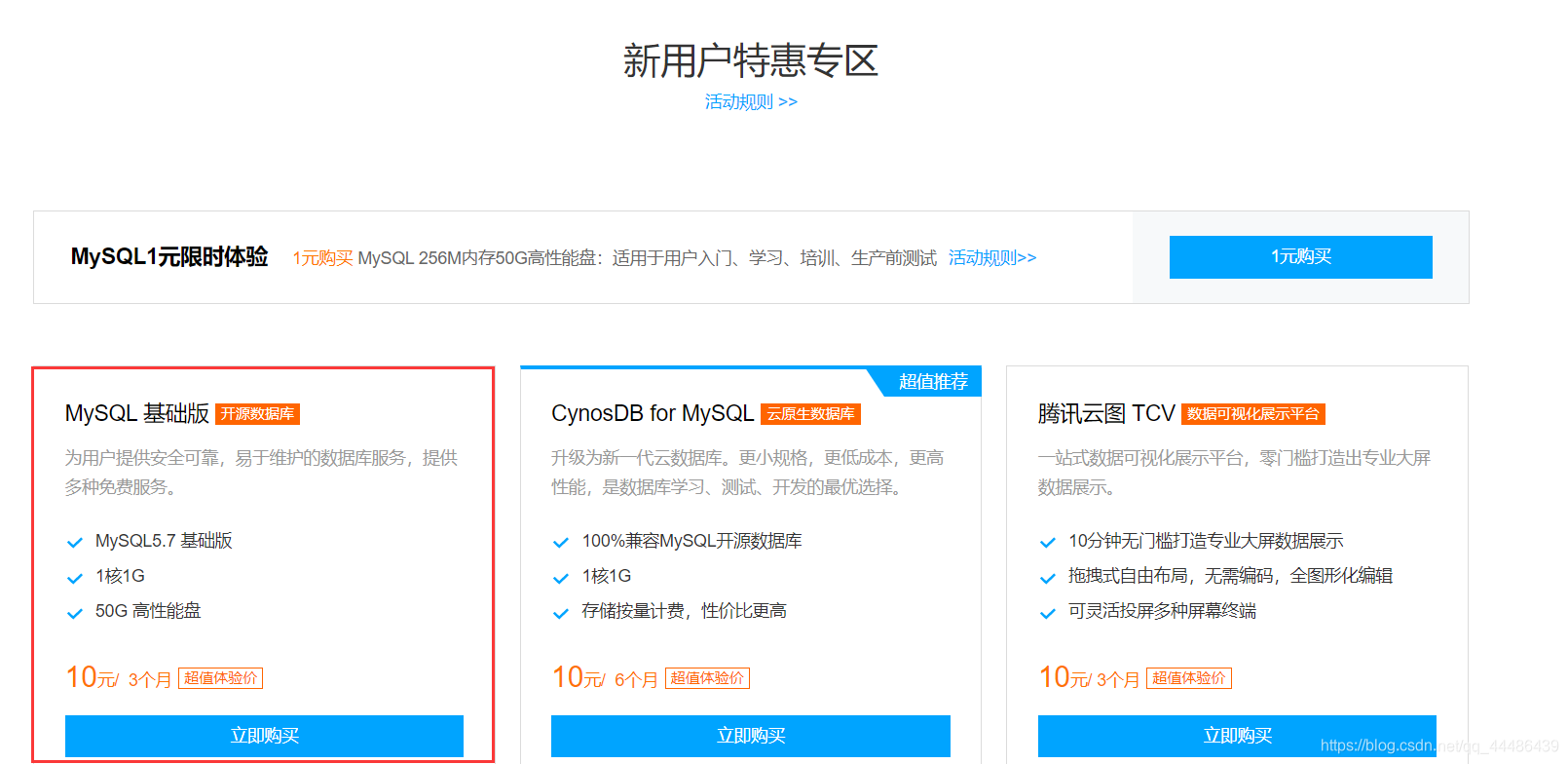The width and height of the screenshot is (1568, 764).
Task: Click 可灵活投屏多种屏幕终端 text
Action: 1162,611
